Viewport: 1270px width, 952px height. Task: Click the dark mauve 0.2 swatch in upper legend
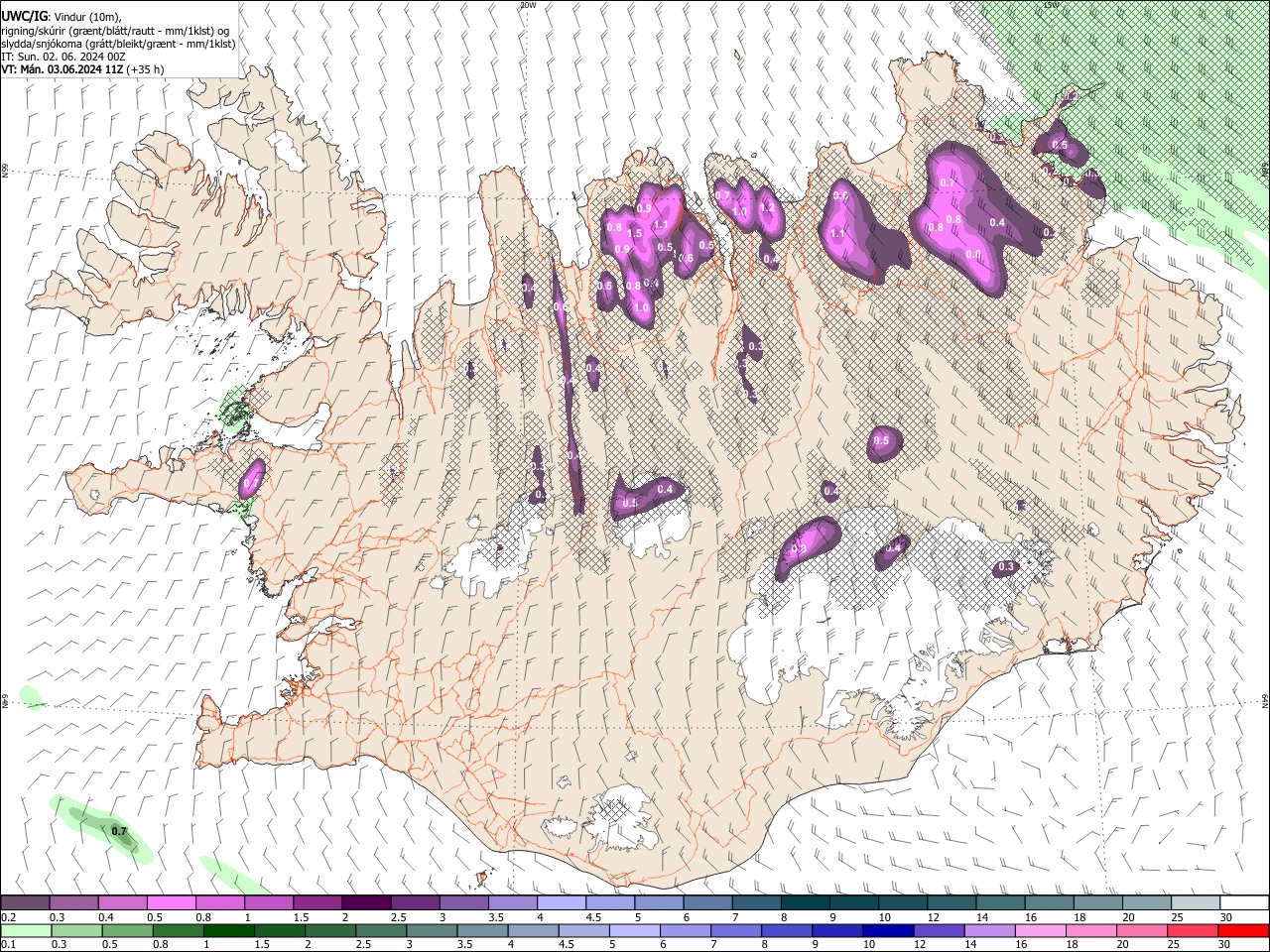pos(25,903)
